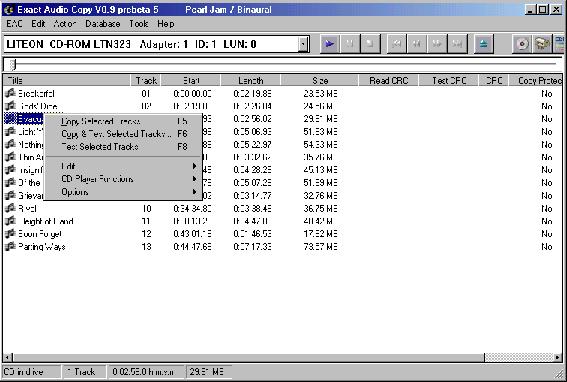The height and width of the screenshot is (382, 567).
Task: Click the Test CRC column header
Action: (x=448, y=80)
